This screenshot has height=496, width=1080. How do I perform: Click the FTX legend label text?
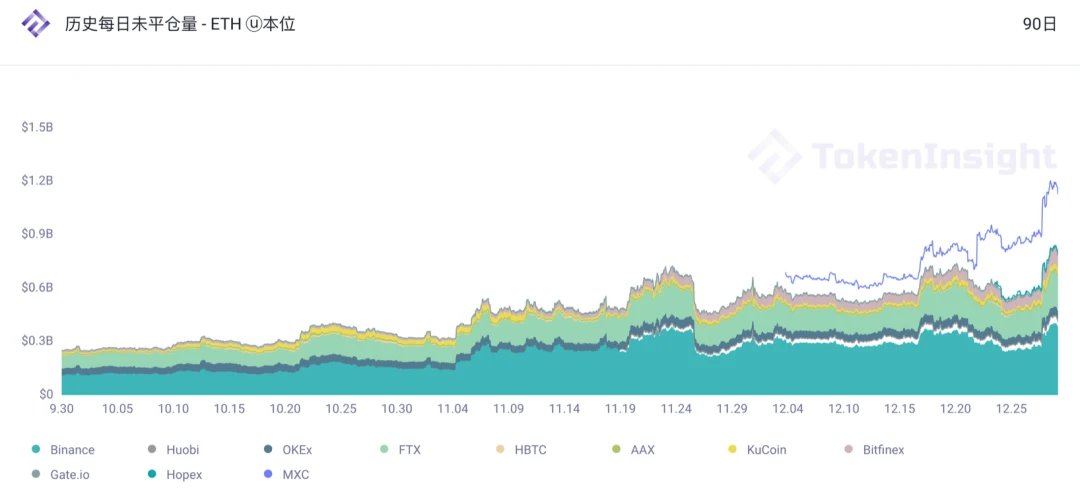pos(409,450)
